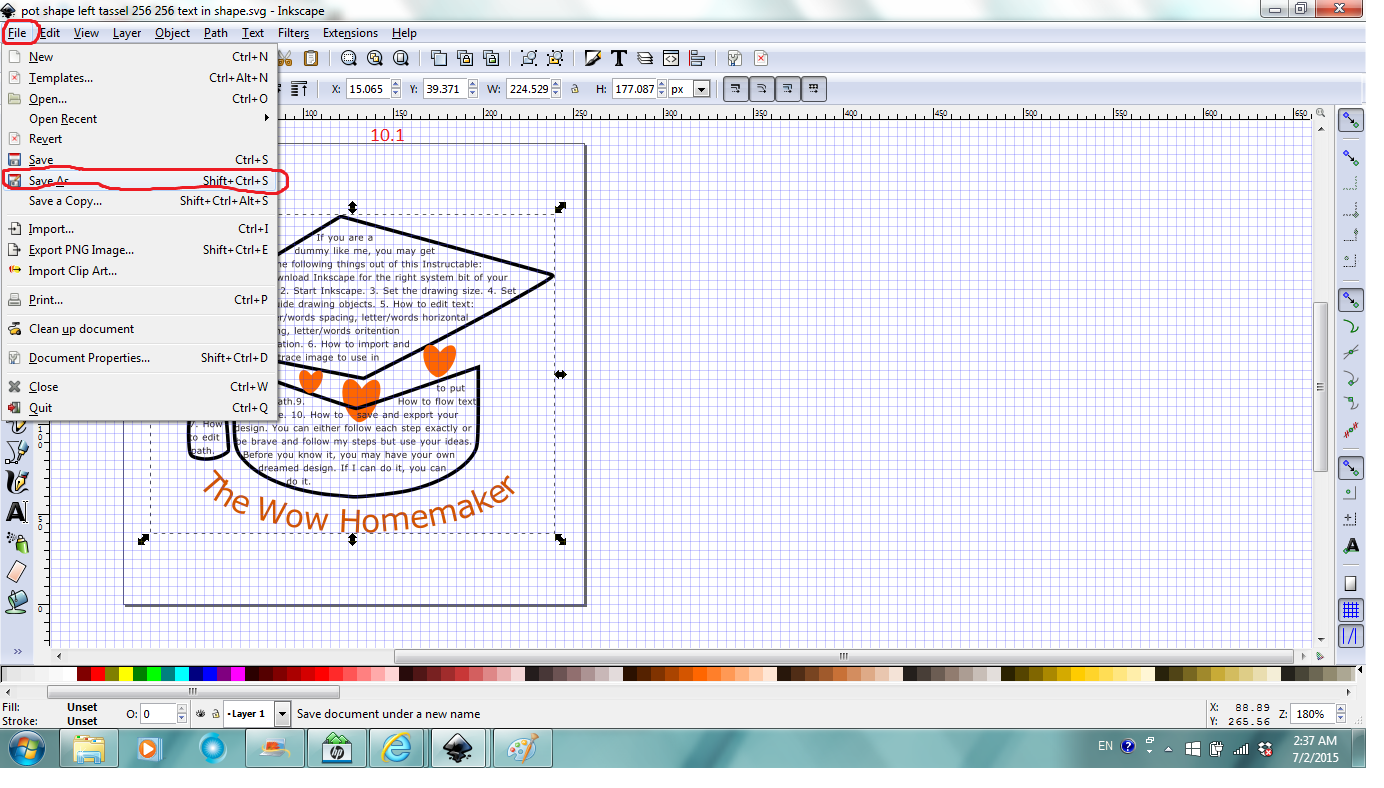
Task: Open the XML editor from the toolbar
Action: click(671, 58)
